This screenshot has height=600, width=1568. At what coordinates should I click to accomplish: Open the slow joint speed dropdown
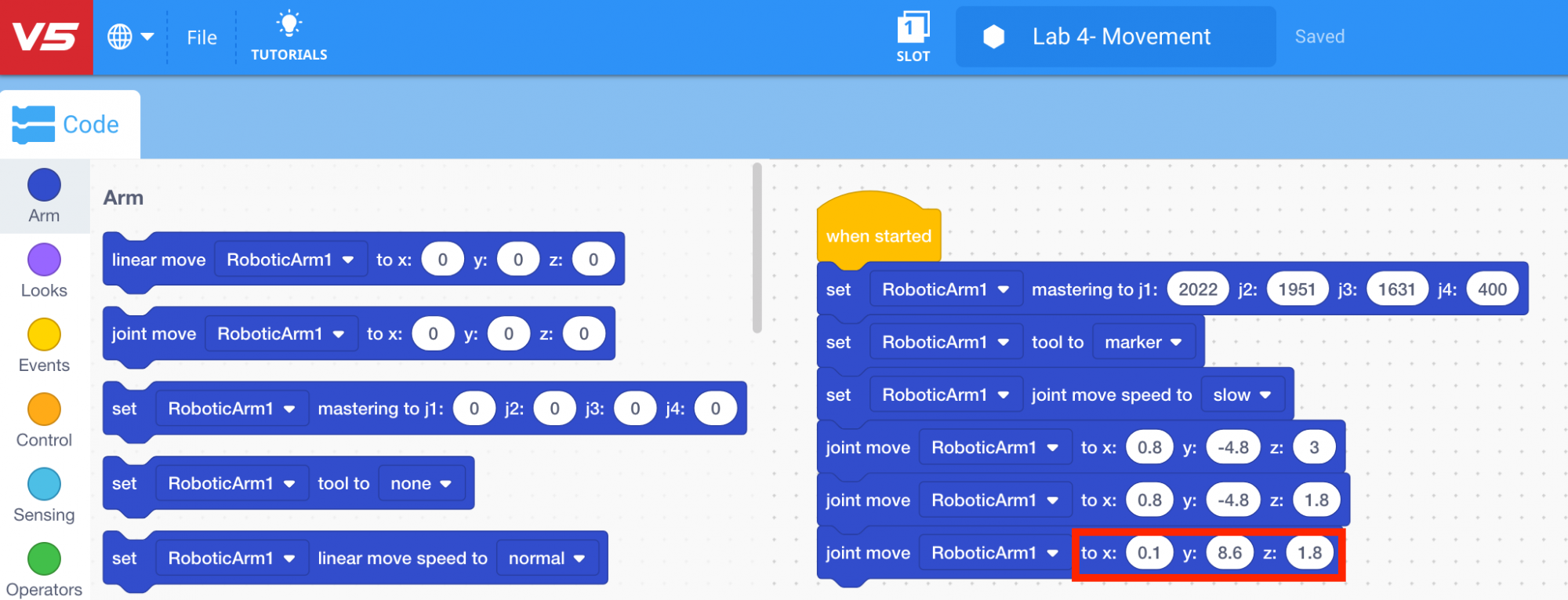tap(1241, 395)
